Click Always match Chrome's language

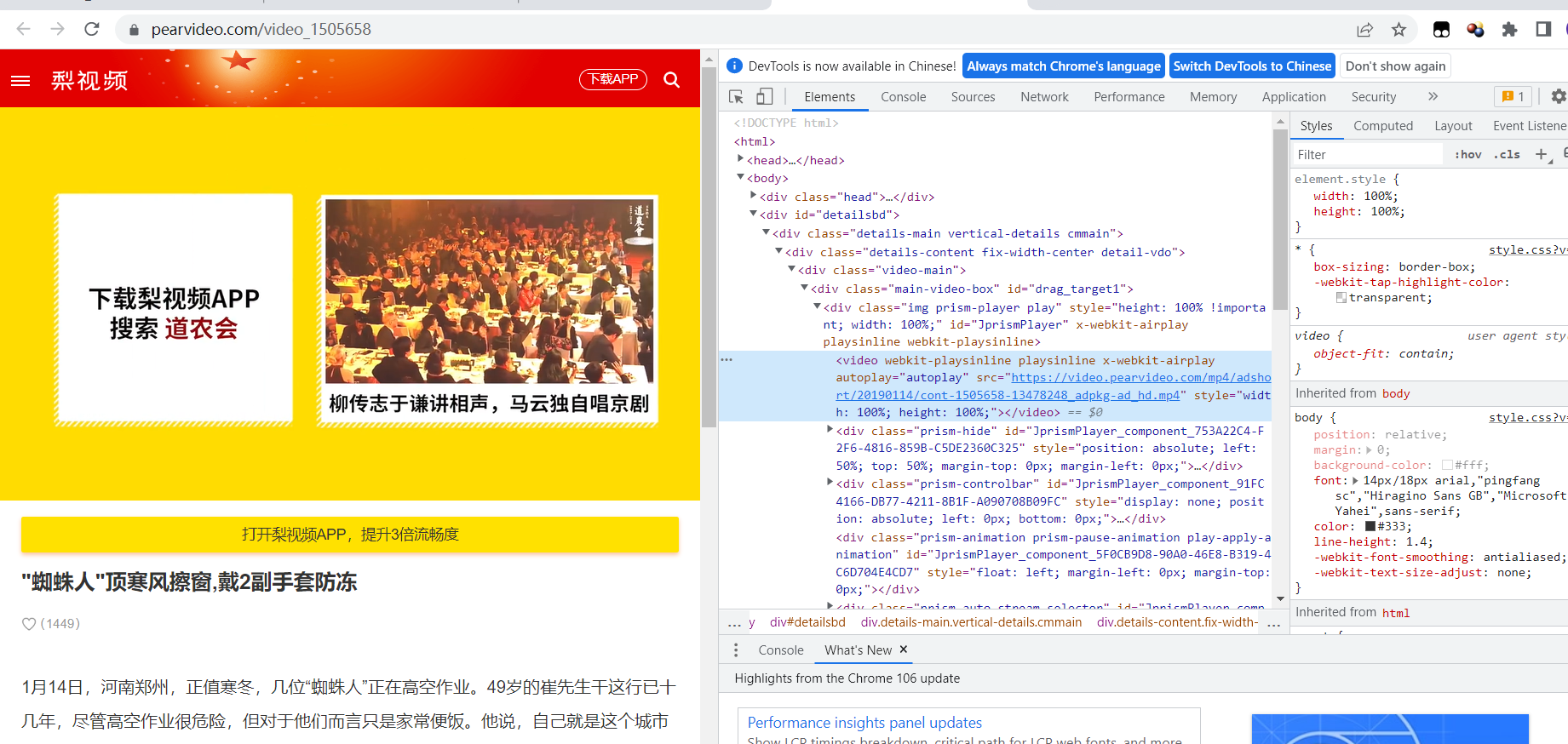[1064, 66]
